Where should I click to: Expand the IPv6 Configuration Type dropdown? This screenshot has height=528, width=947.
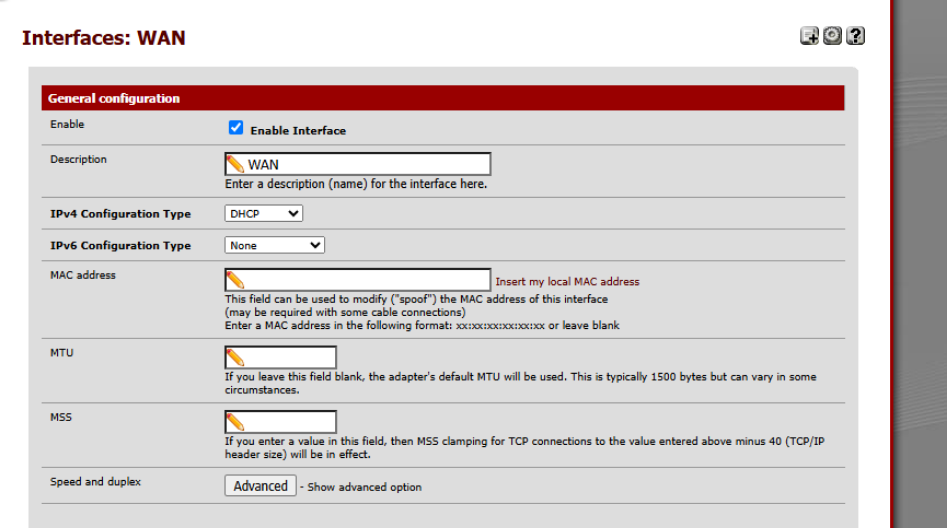click(x=274, y=245)
